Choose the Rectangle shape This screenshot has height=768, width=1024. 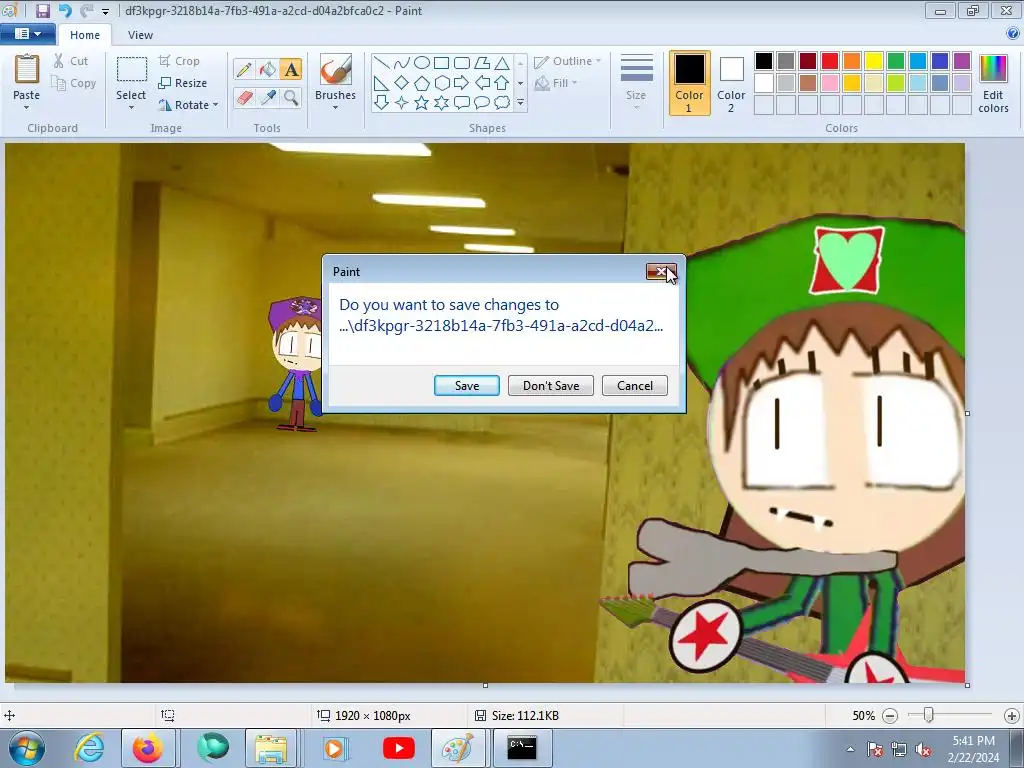coord(441,63)
